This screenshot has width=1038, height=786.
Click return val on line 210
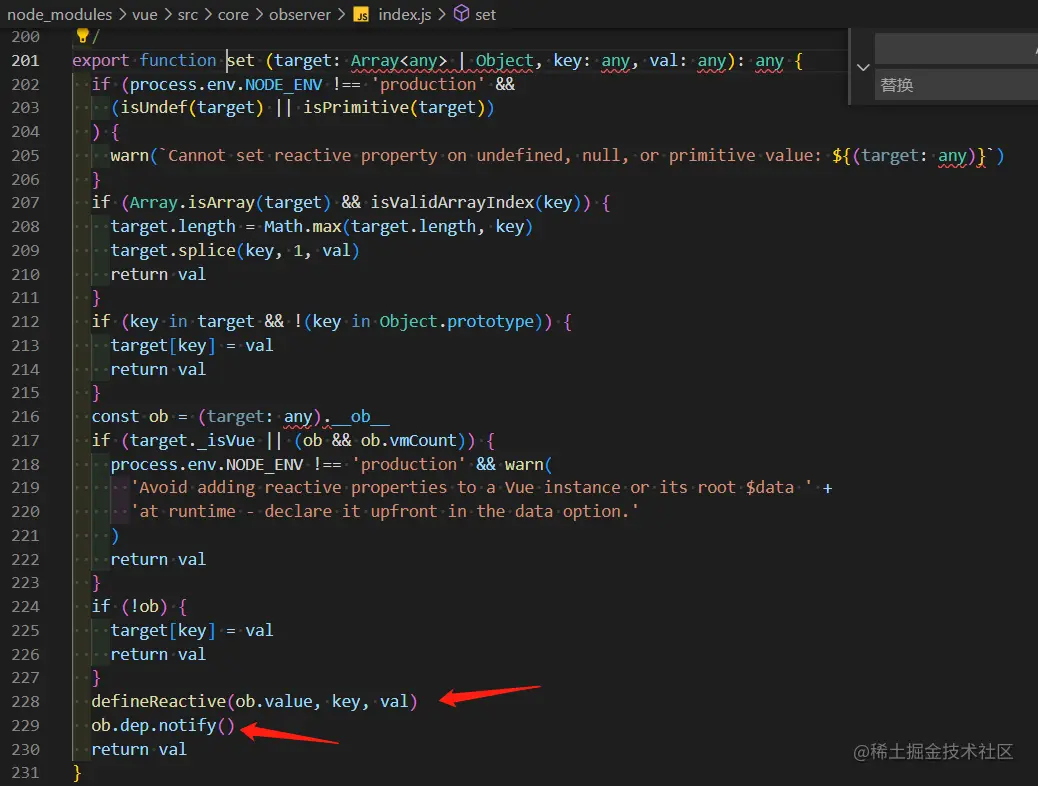tap(158, 274)
